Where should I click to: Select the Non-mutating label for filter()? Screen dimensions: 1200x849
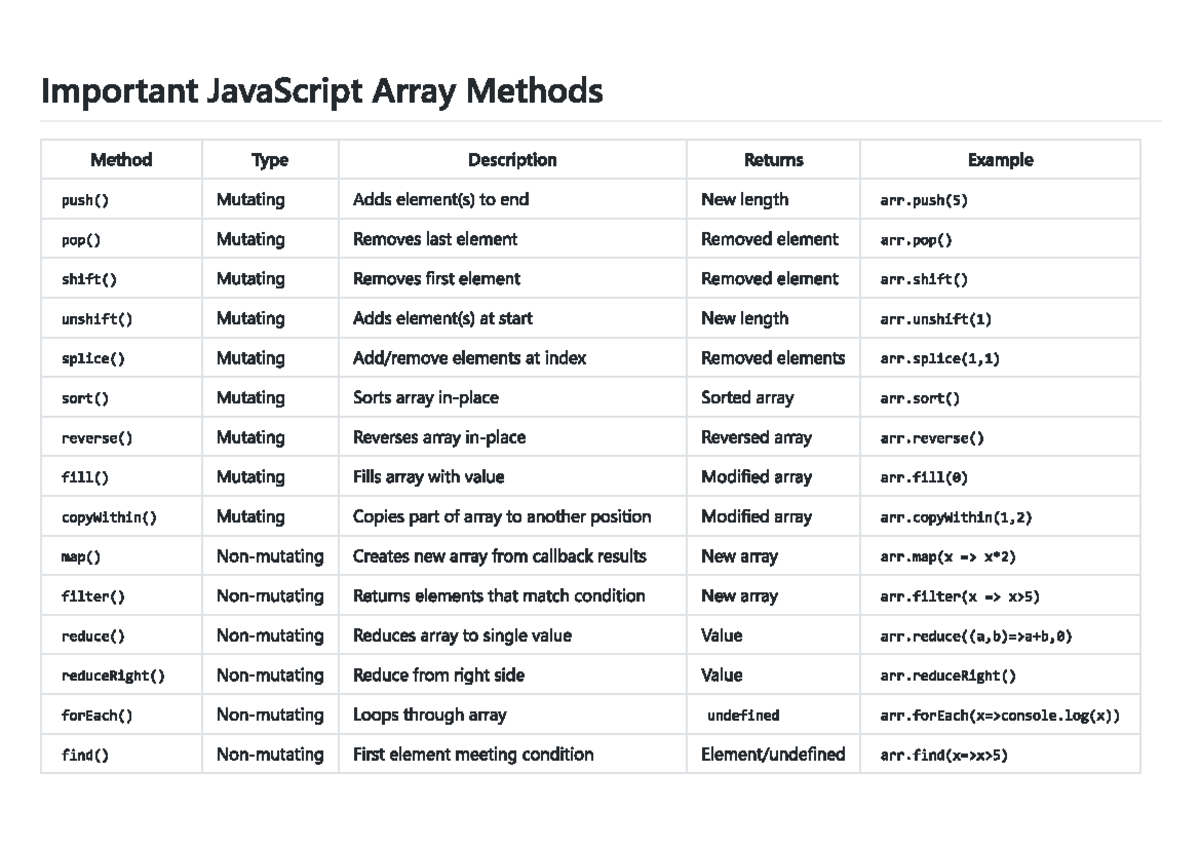[x=270, y=596]
